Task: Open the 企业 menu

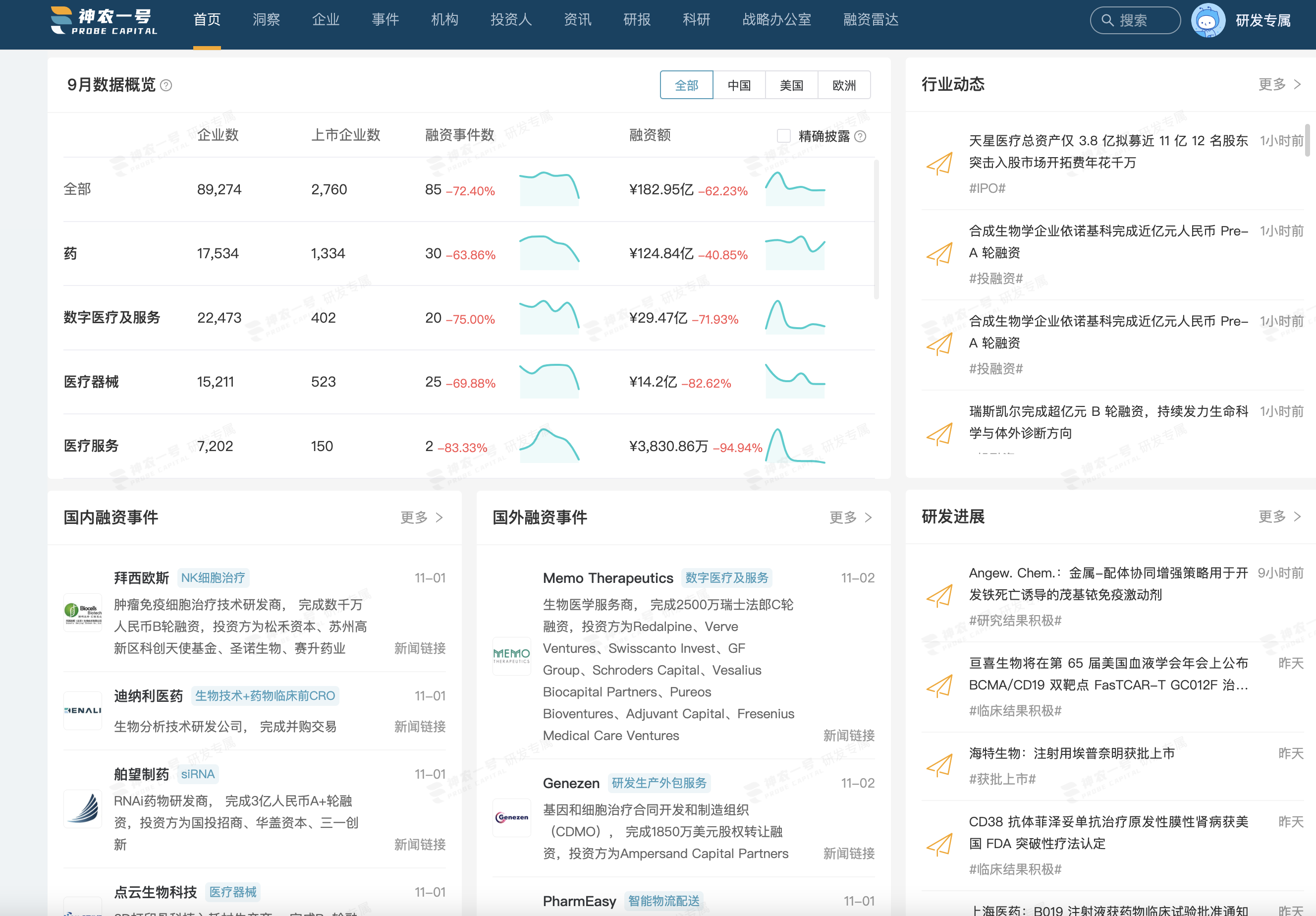Action: (x=326, y=20)
